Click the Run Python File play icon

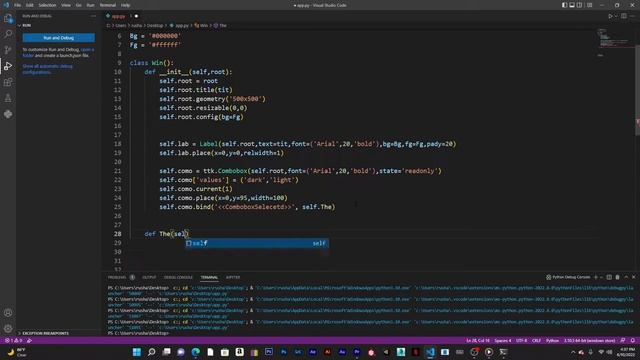611,16
